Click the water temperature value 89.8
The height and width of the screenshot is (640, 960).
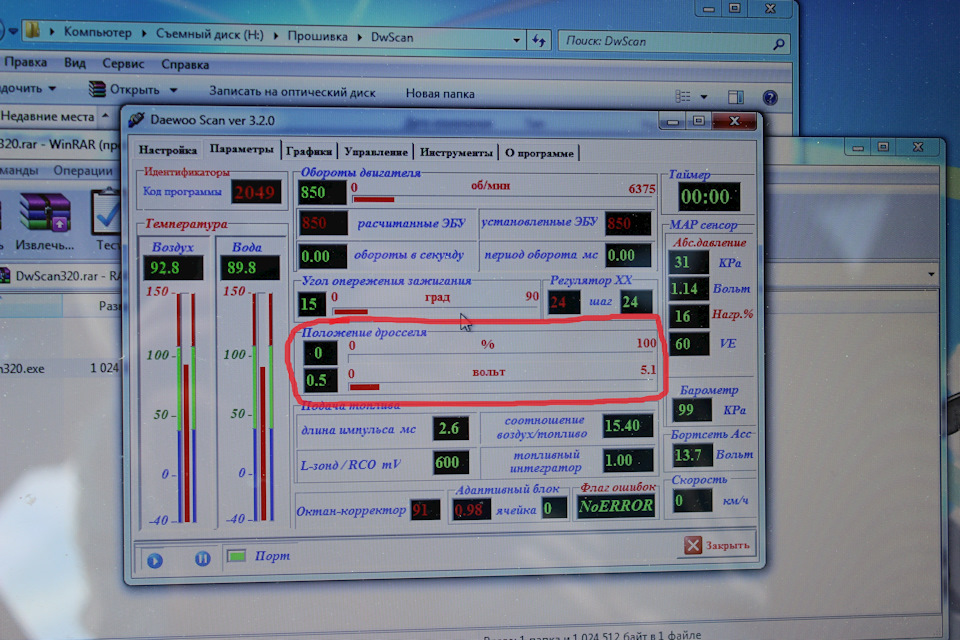pyautogui.click(x=249, y=268)
